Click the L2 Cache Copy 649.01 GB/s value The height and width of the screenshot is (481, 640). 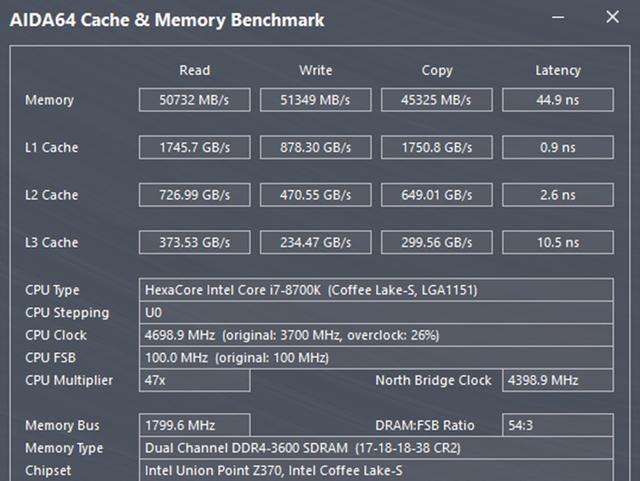[437, 195]
